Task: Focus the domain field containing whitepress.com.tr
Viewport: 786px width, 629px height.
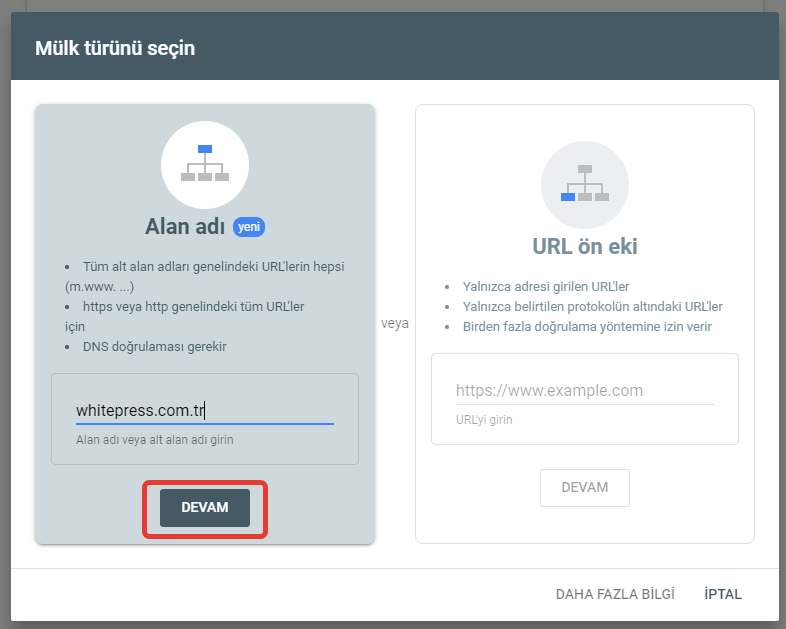Action: 205,410
